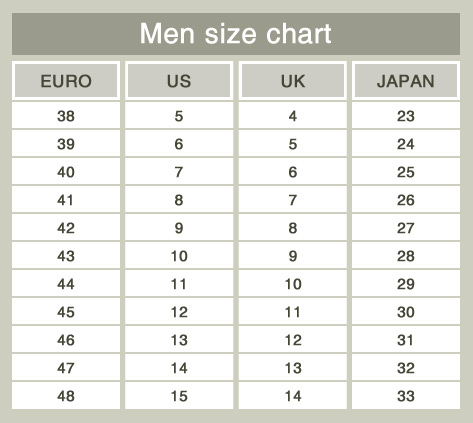Select EURO size 40 cell
This screenshot has width=473, height=423.
tap(66, 172)
